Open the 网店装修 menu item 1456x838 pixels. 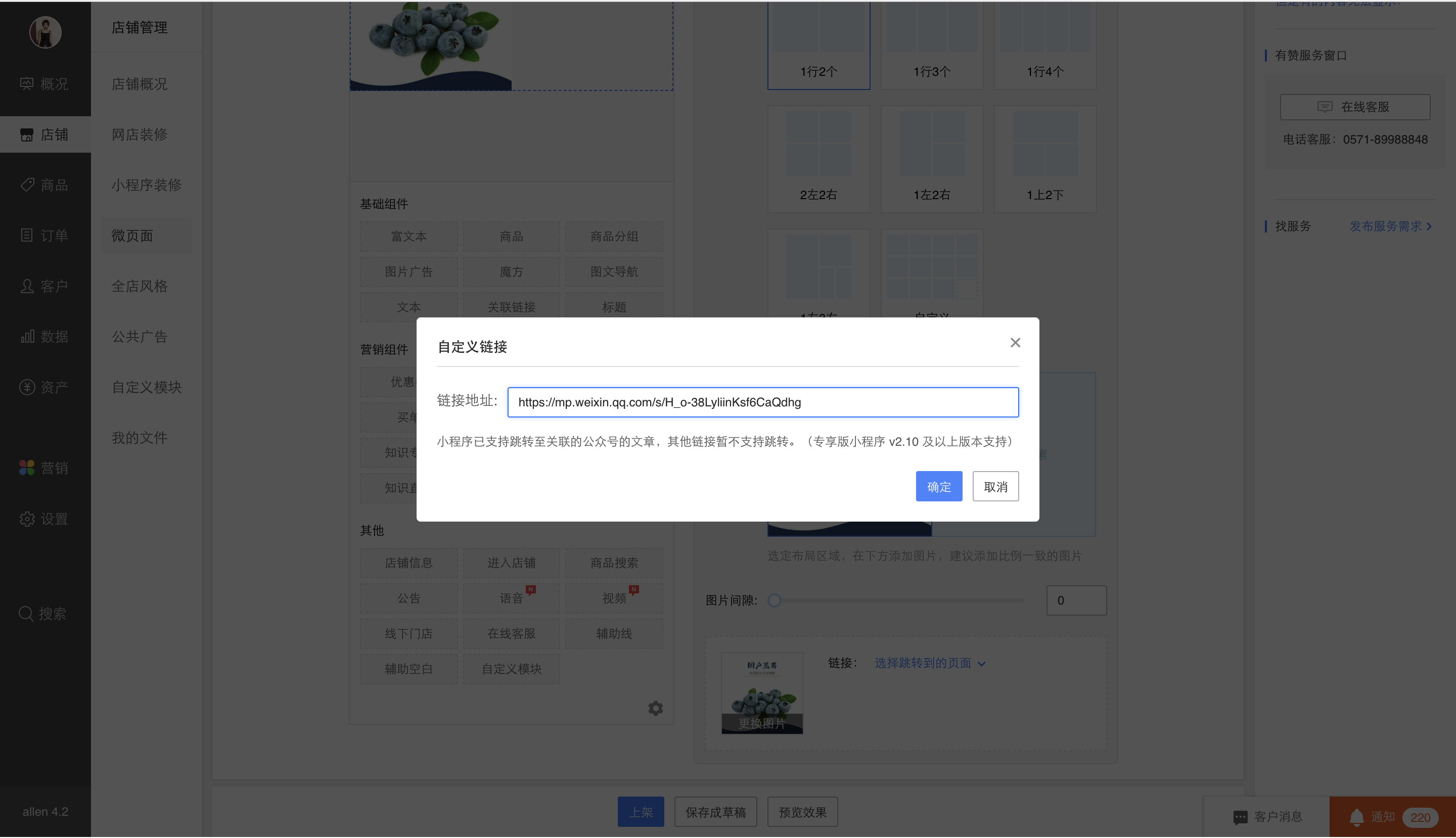pos(140,134)
